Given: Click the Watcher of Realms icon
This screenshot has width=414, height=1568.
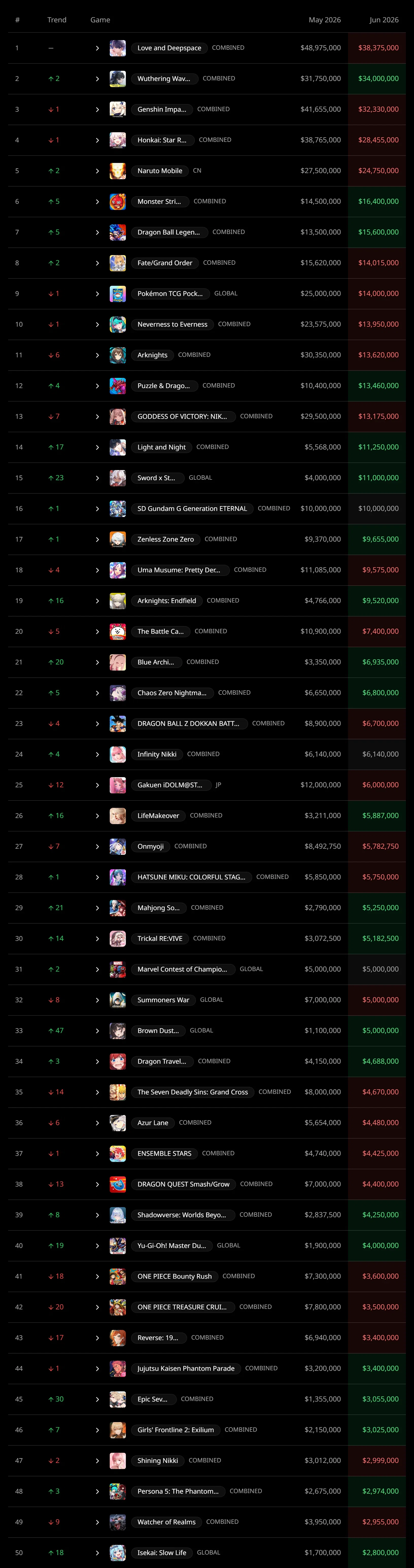Looking at the screenshot, I should point(117,1522).
